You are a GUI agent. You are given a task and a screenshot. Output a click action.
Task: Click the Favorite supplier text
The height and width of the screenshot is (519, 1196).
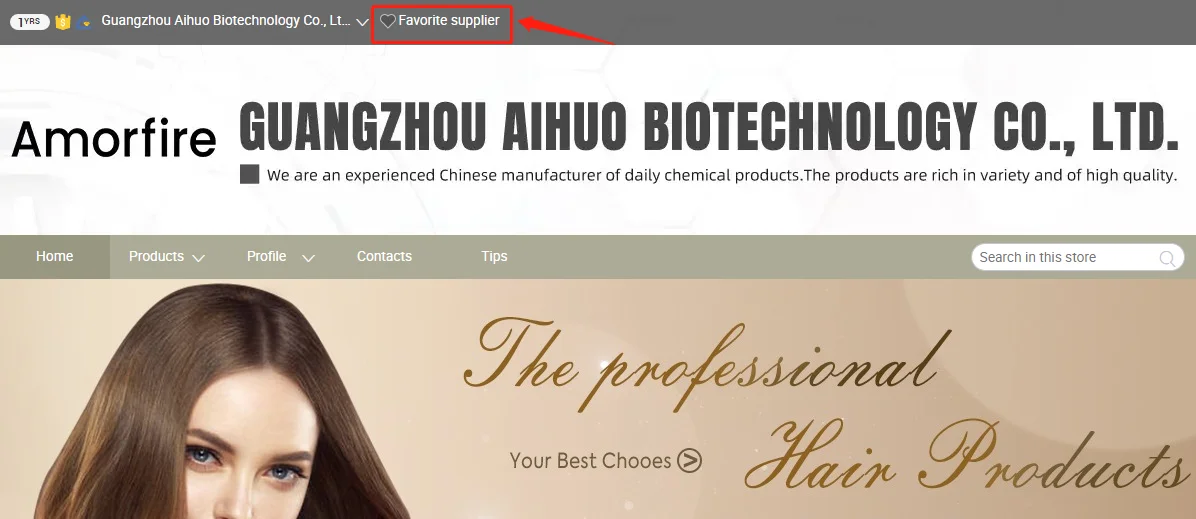(x=448, y=21)
